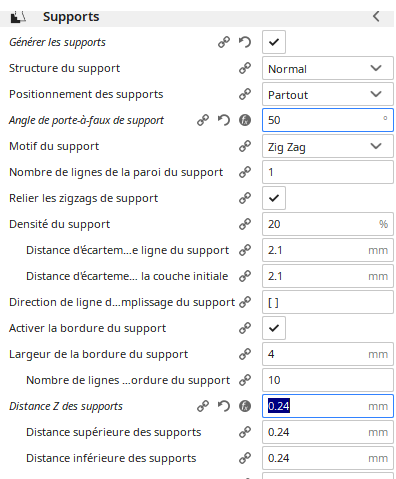Reset the Distance Z des supports value
This screenshot has height=479, width=396.
[x=224, y=406]
